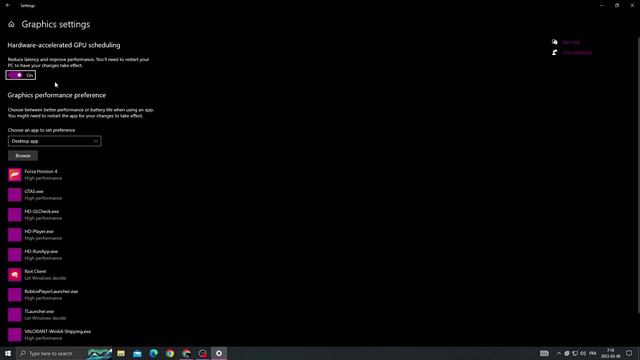Click the Settings gear on the taskbar
Image resolution: width=640 pixels, height=360 pixels.
(219, 353)
